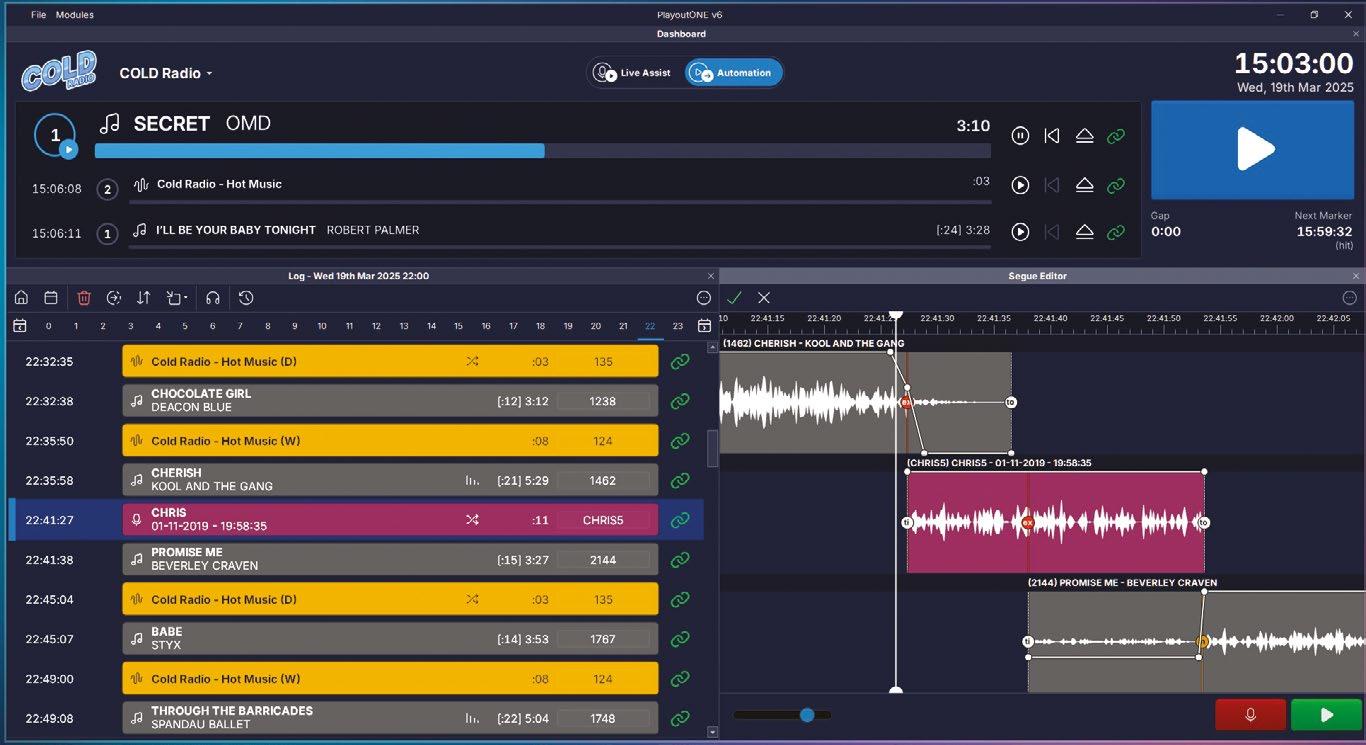The width and height of the screenshot is (1366, 745).
Task: Toggle chain link for CHERISH log row
Action: [x=680, y=481]
